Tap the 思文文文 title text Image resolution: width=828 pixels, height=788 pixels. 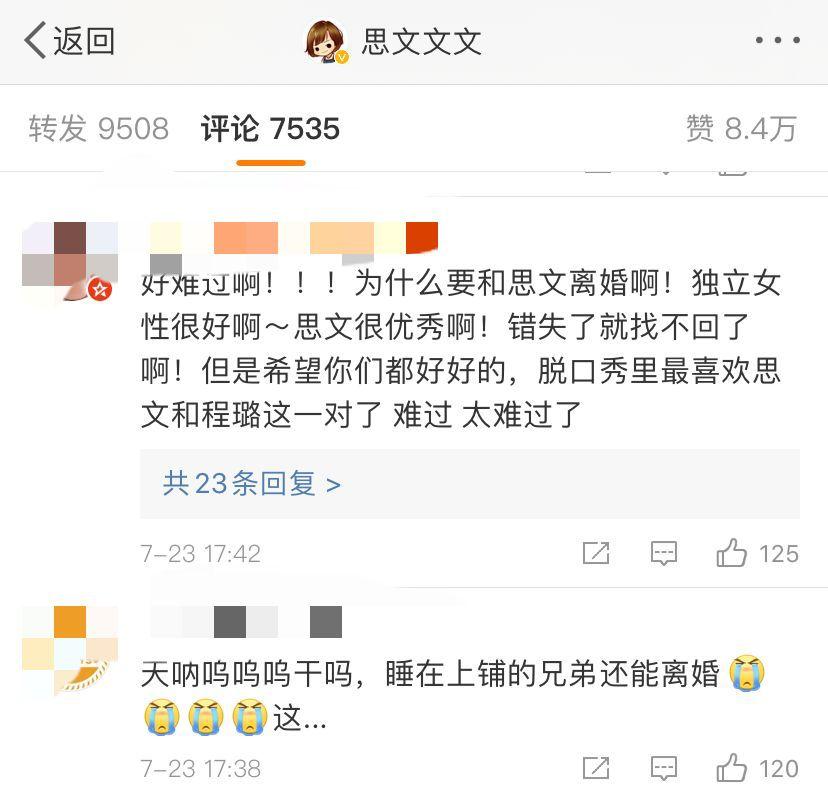(421, 41)
